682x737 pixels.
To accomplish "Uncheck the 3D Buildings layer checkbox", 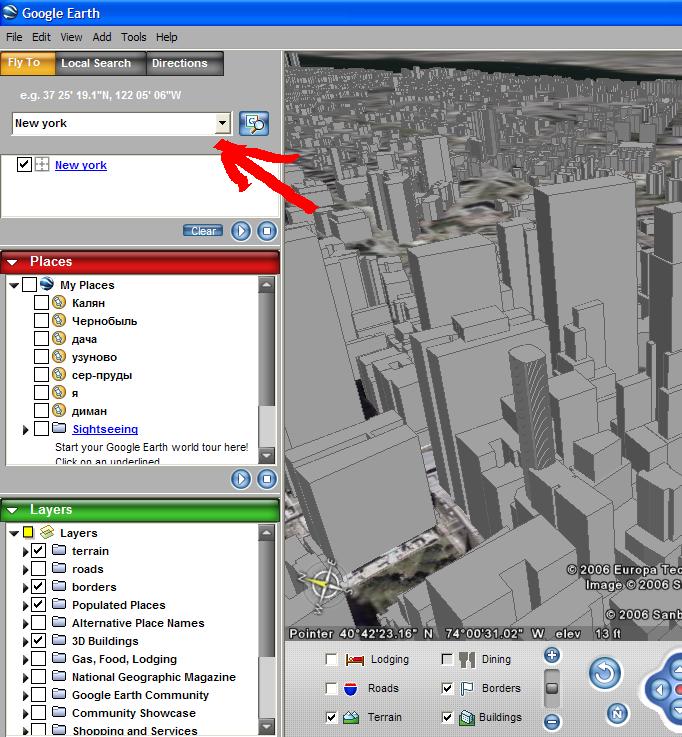I will (39, 641).
